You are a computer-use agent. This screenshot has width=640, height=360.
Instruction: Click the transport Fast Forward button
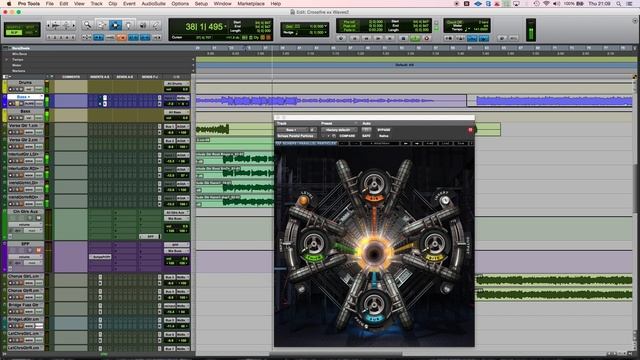click(378, 38)
